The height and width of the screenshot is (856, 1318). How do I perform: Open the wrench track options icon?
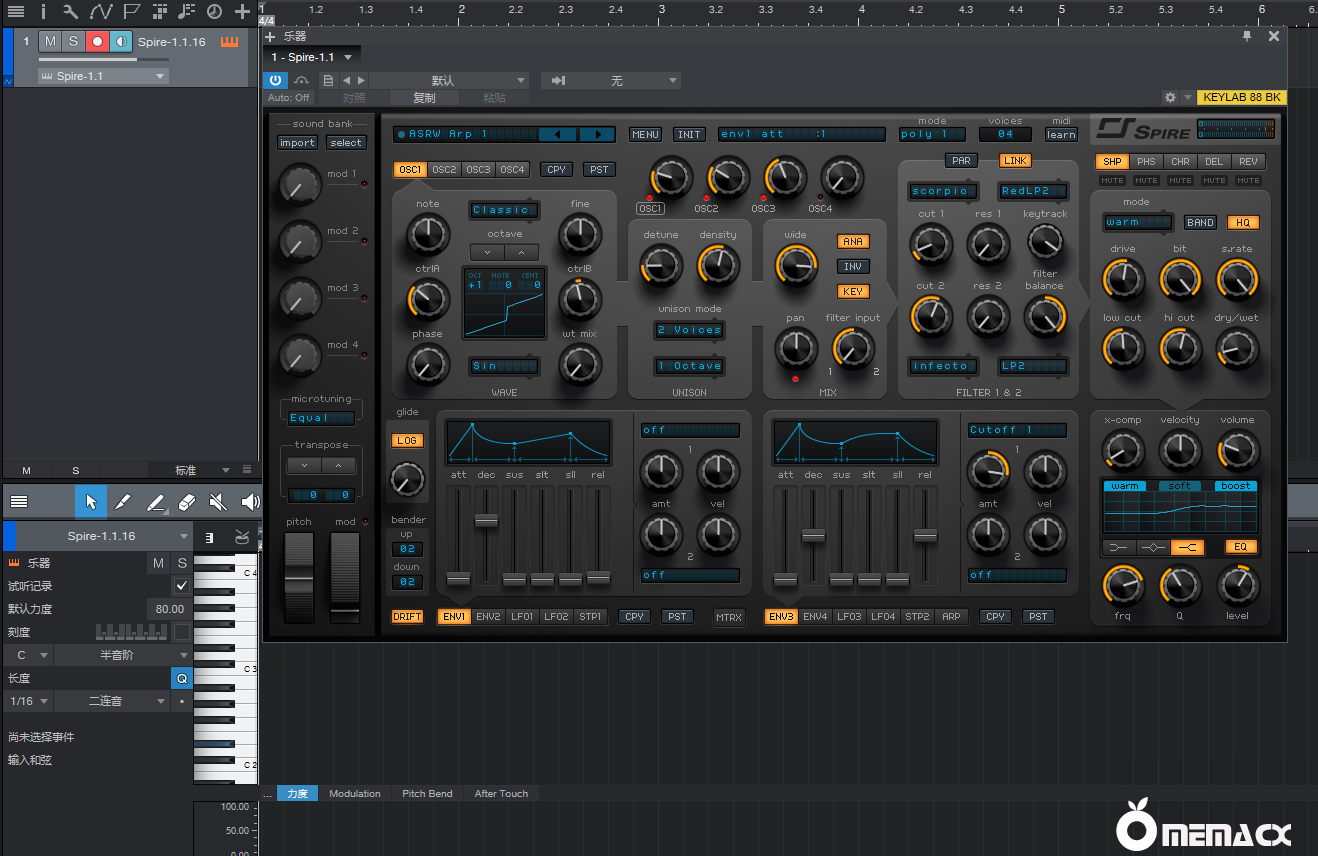point(70,12)
